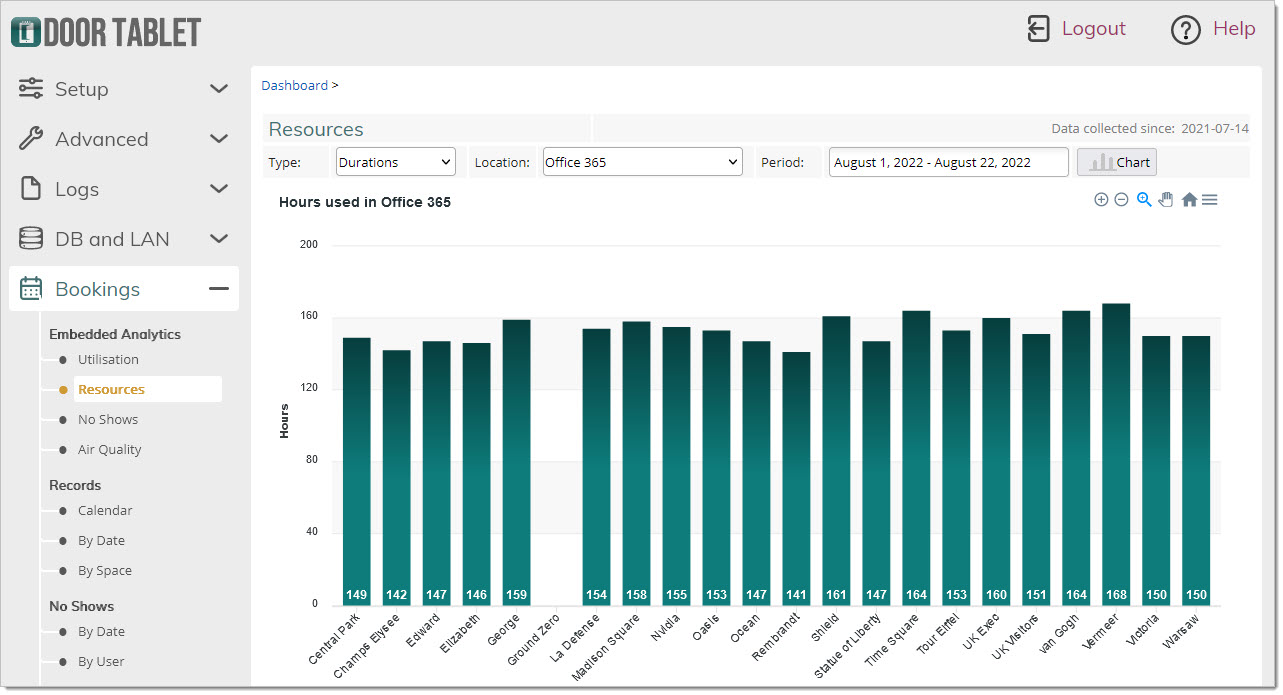1283x695 pixels.
Task: Select the chart selection zoom magnifier tool
Action: coord(1144,200)
